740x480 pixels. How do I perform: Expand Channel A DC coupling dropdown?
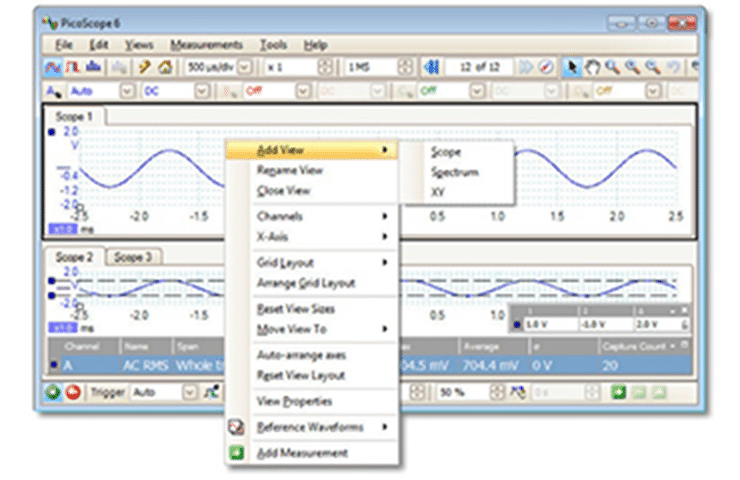click(x=202, y=91)
